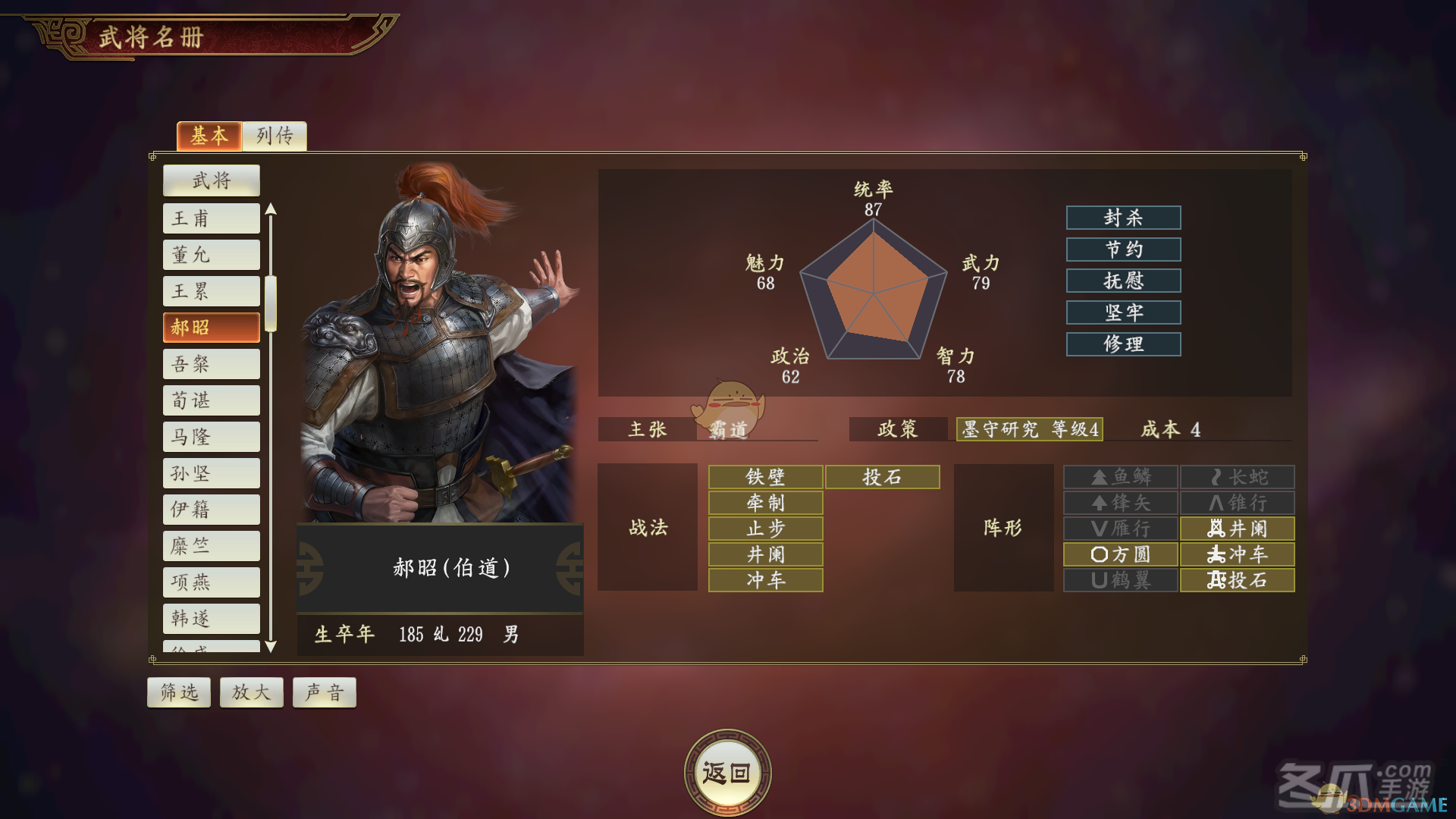Toggle the 放大 enlarge button

tap(252, 692)
